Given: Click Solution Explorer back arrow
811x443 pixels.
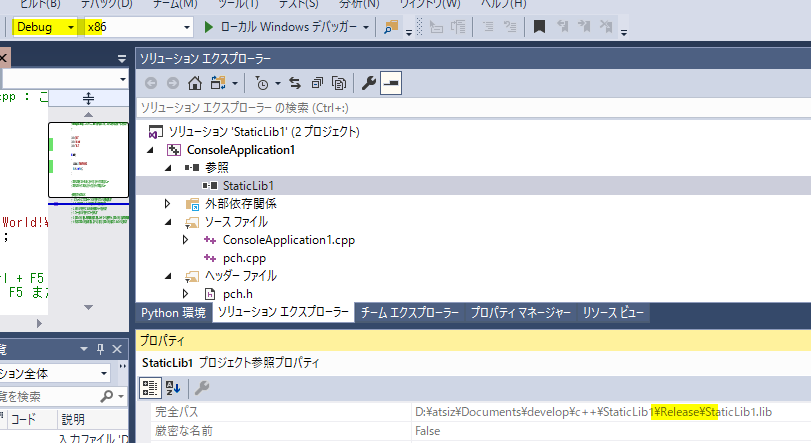Looking at the screenshot, I should pos(151,83).
